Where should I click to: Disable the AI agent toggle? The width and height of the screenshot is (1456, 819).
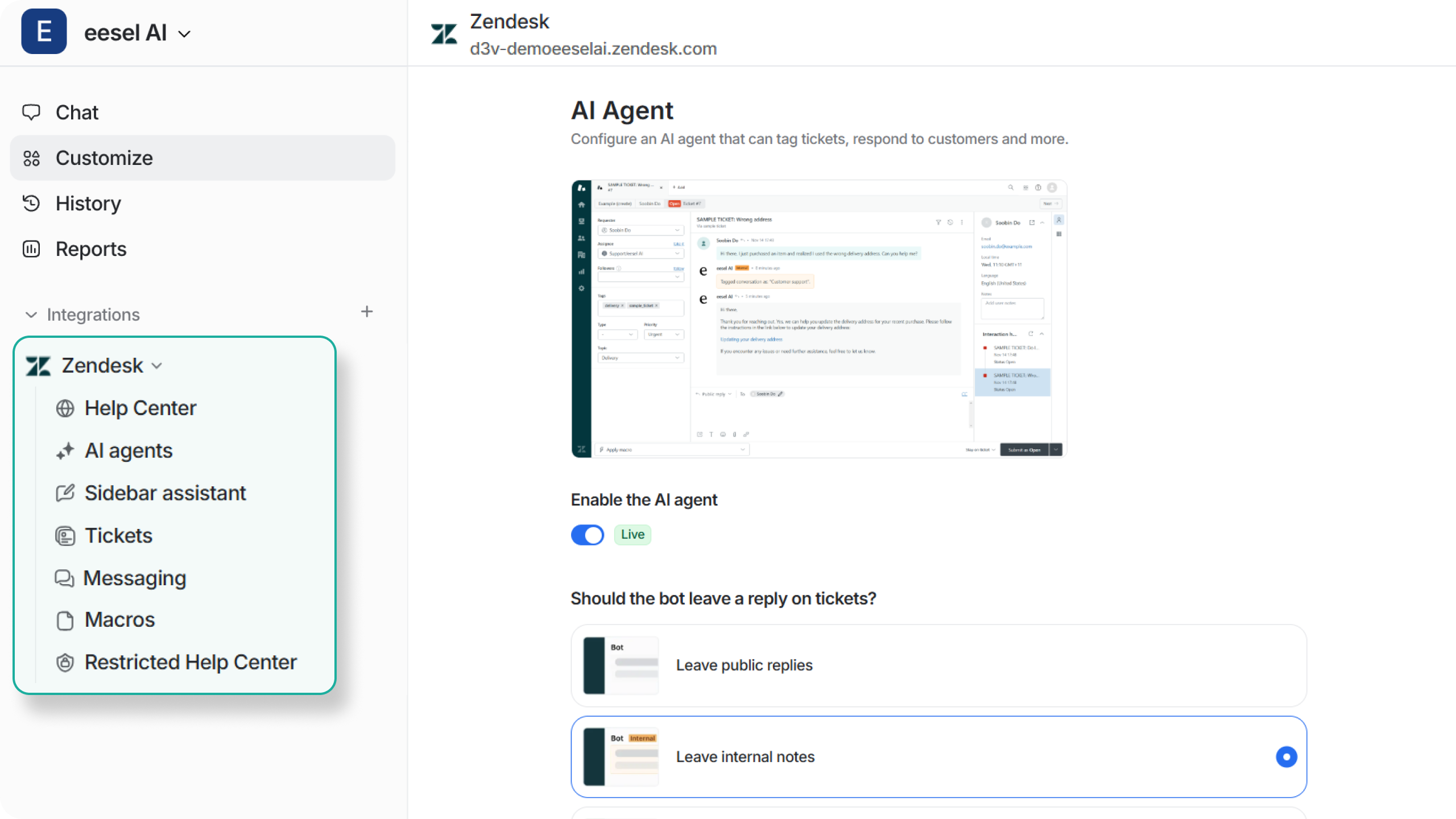tap(588, 535)
